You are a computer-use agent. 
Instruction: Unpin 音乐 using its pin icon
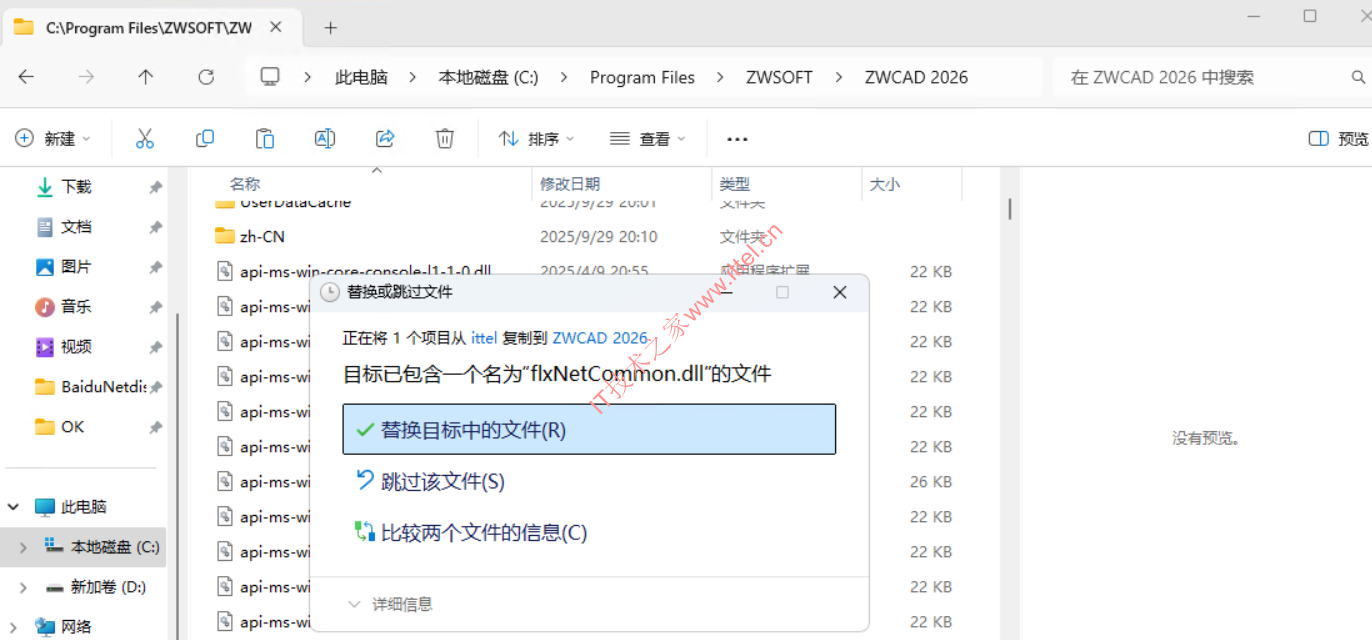pyautogui.click(x=155, y=307)
